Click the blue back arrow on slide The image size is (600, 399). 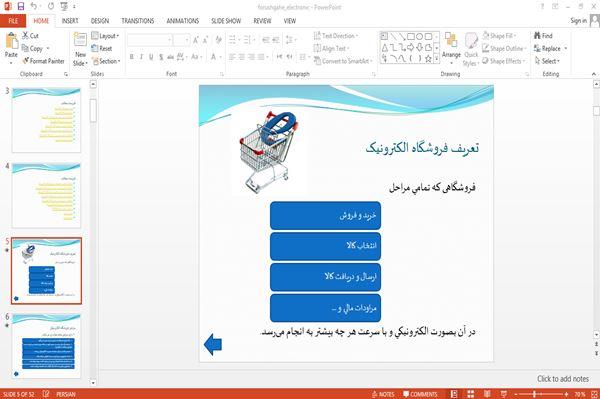(x=213, y=344)
